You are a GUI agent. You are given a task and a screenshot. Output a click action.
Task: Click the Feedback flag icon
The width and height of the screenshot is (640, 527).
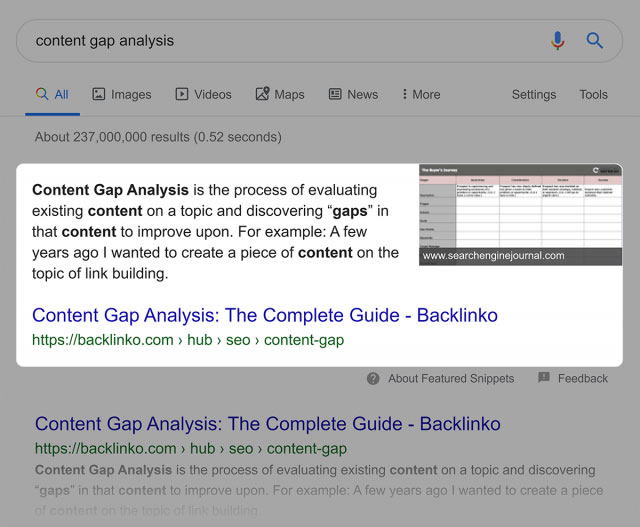coord(544,378)
